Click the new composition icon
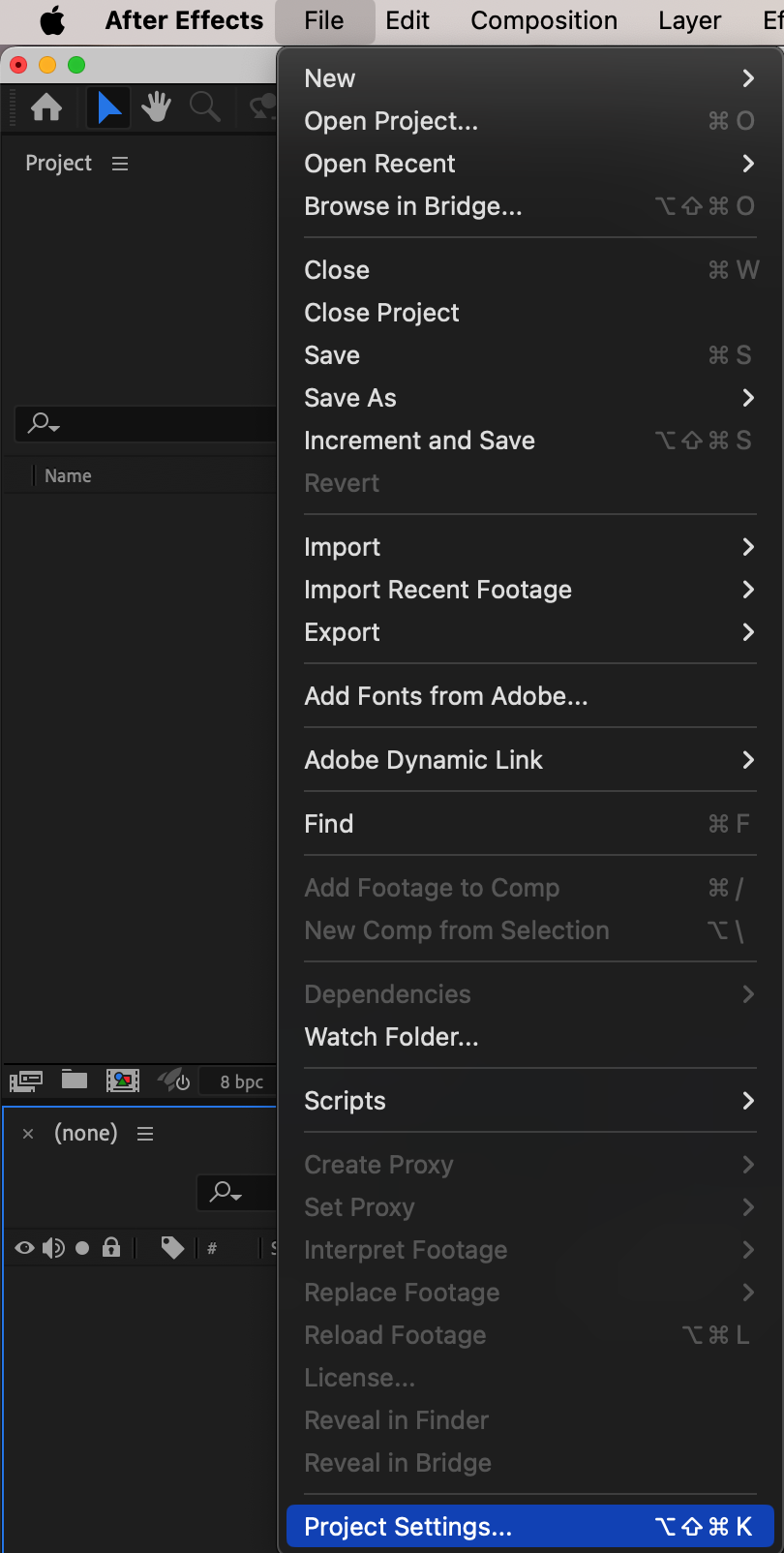 click(123, 1081)
